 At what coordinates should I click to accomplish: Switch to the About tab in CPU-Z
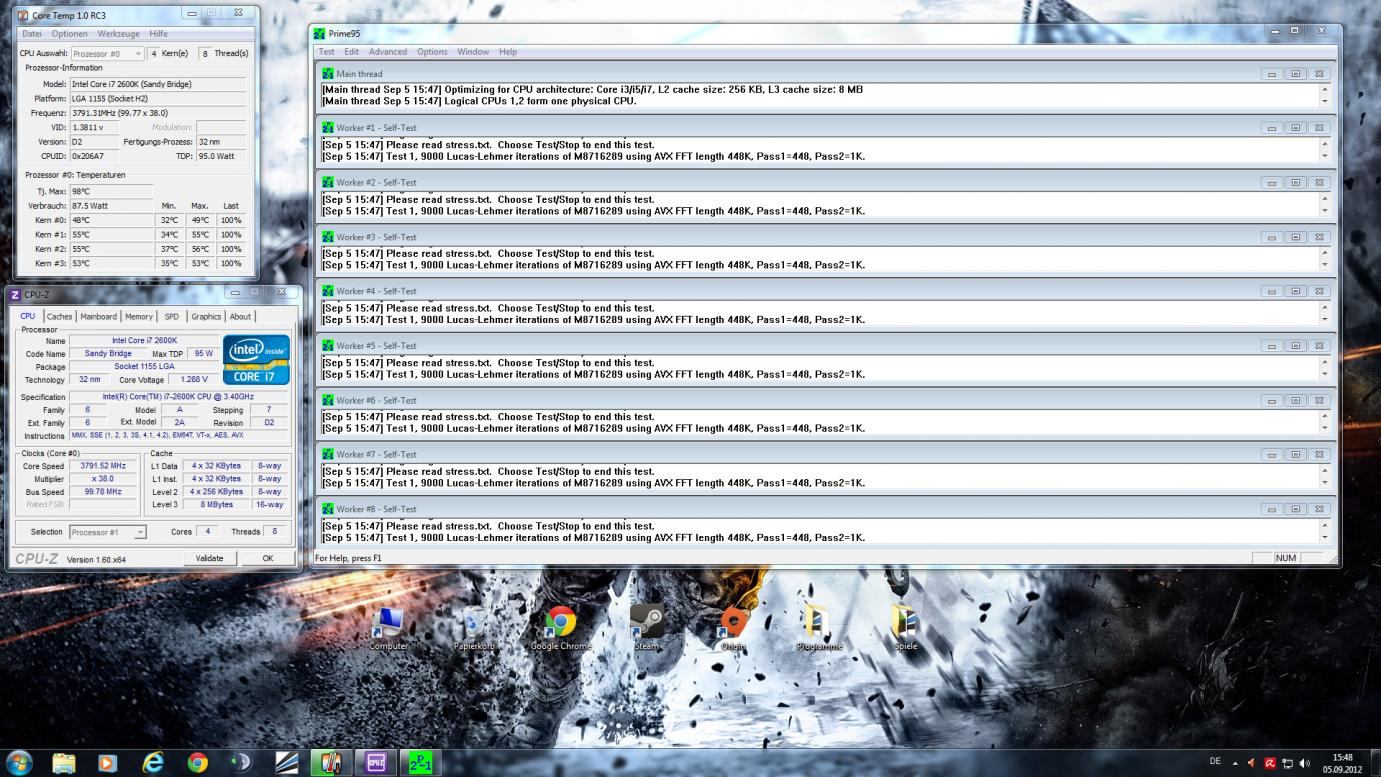(x=240, y=316)
